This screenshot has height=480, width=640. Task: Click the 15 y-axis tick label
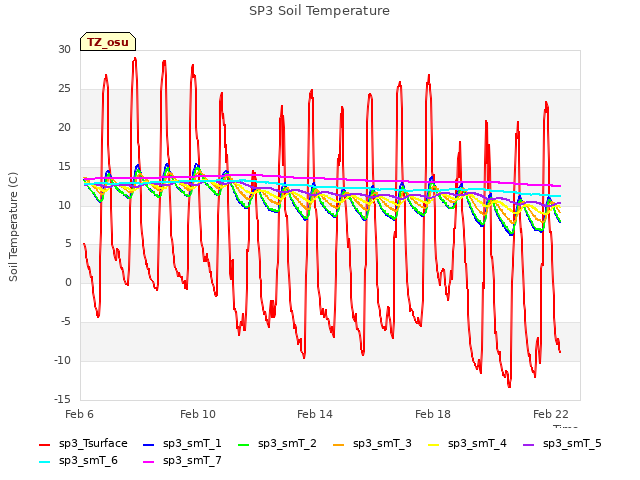[x=64, y=167]
